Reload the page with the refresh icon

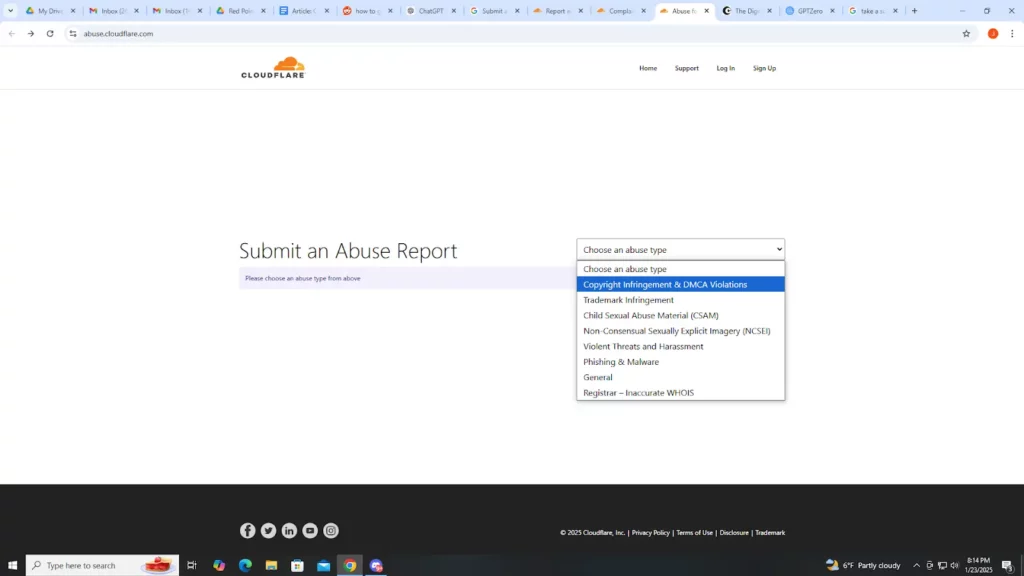click(50, 33)
